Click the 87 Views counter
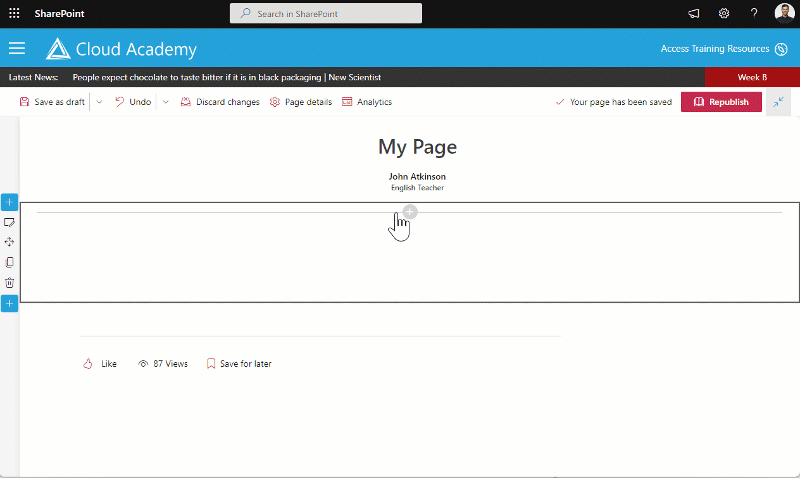Screen dimensions: 800x478 163,364
